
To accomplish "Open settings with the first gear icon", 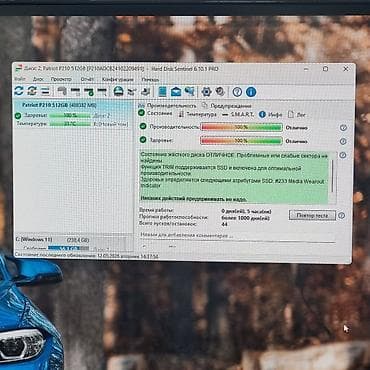I will click(206, 91).
